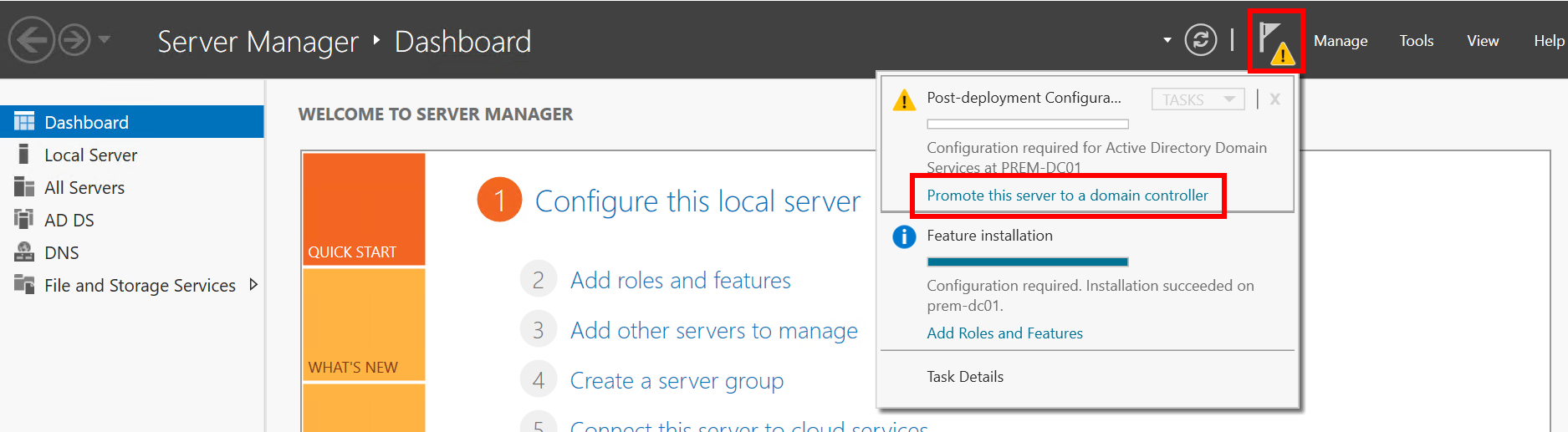Click the step 4 number circle

click(539, 380)
